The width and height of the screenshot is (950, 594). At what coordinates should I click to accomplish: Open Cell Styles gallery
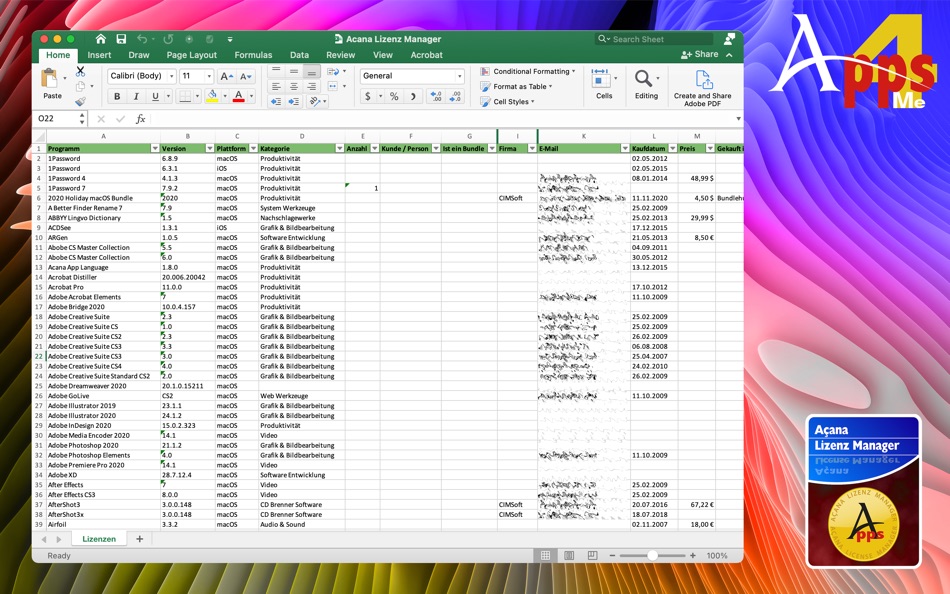point(508,102)
